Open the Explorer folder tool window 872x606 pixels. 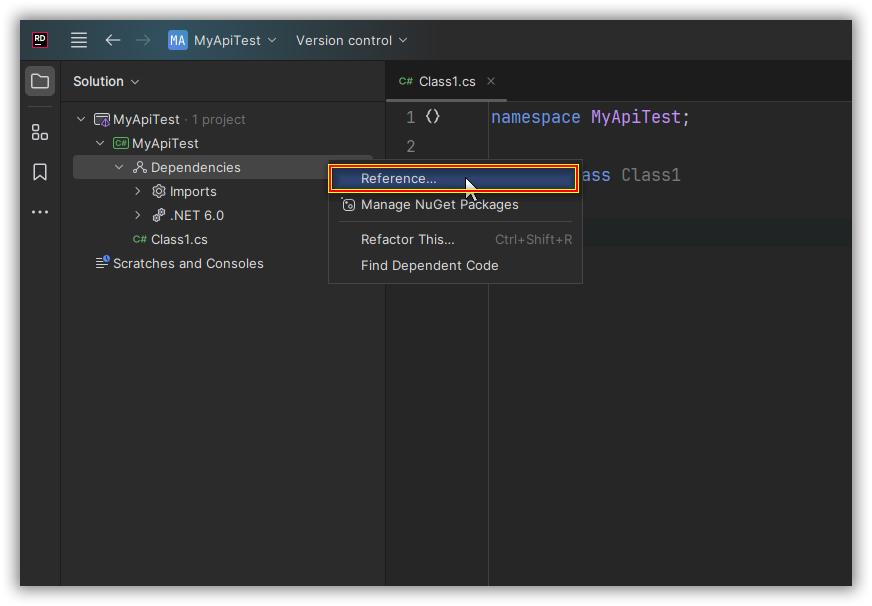point(40,81)
